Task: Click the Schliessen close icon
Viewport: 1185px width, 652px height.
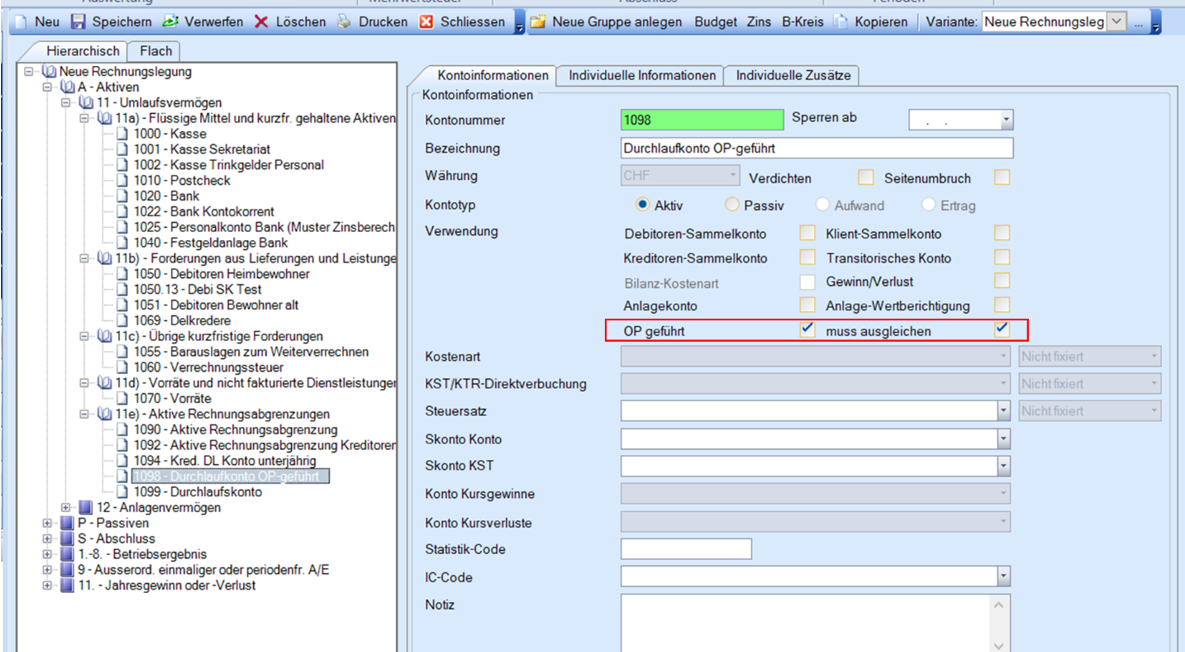Action: click(424, 21)
